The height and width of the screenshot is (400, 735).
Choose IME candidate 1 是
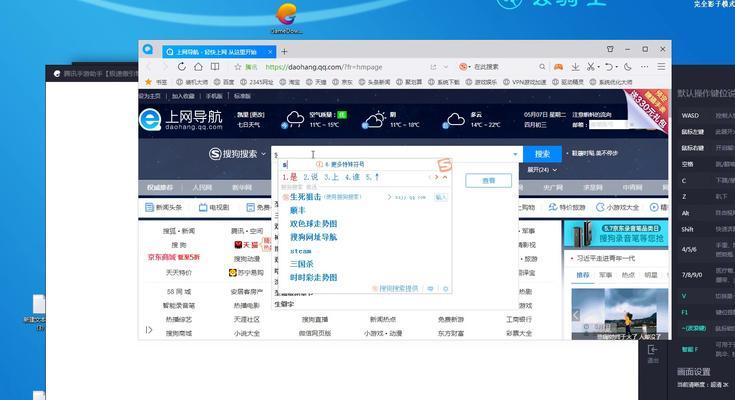290,177
